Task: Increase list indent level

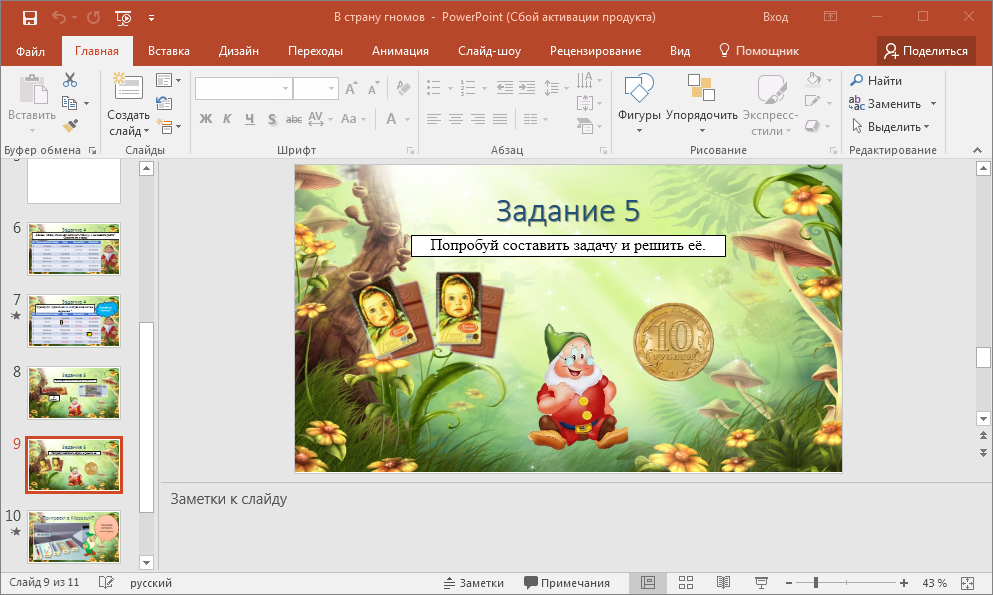Action: 527,87
